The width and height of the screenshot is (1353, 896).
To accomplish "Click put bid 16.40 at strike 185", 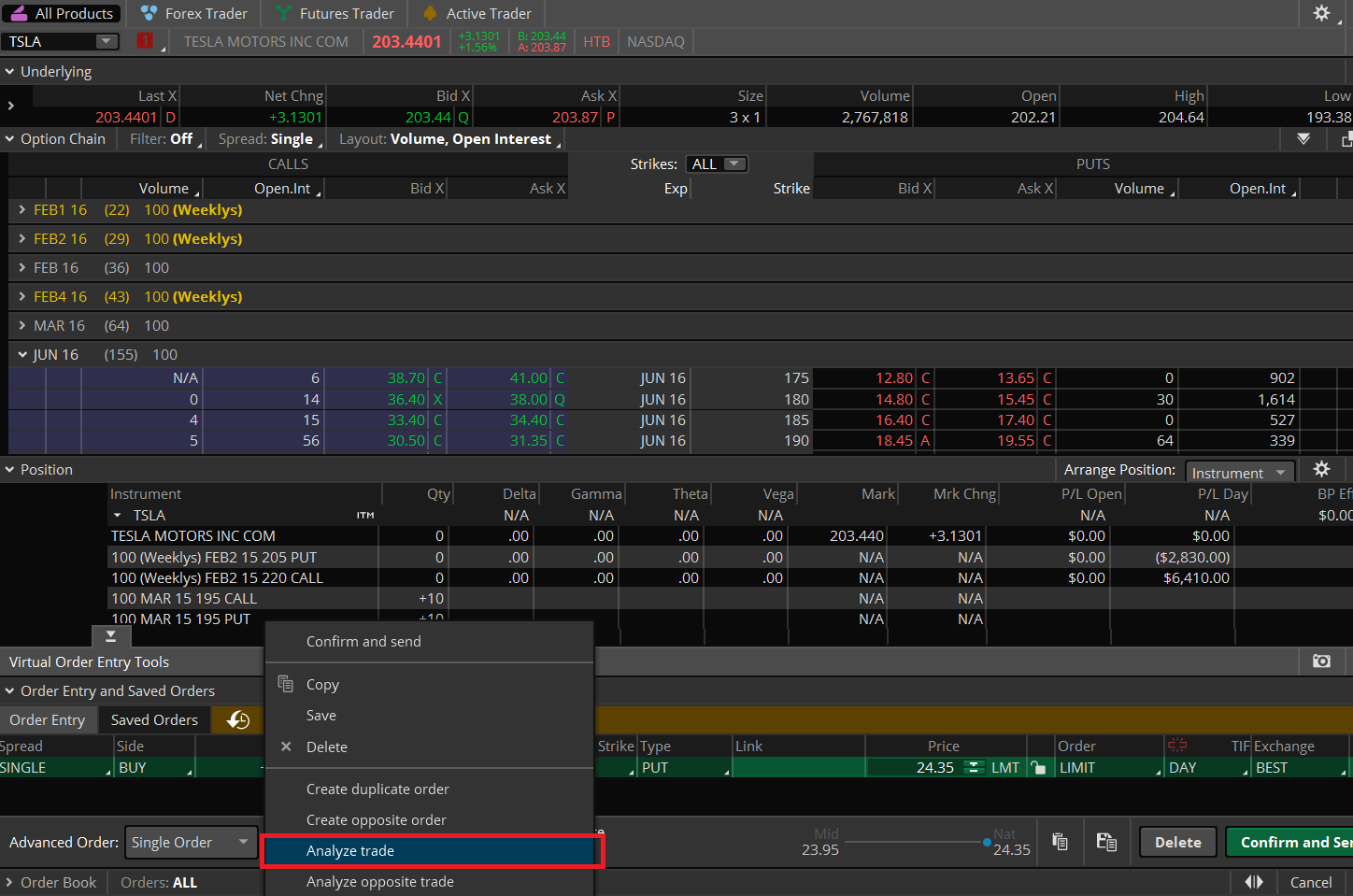I will click(x=894, y=420).
